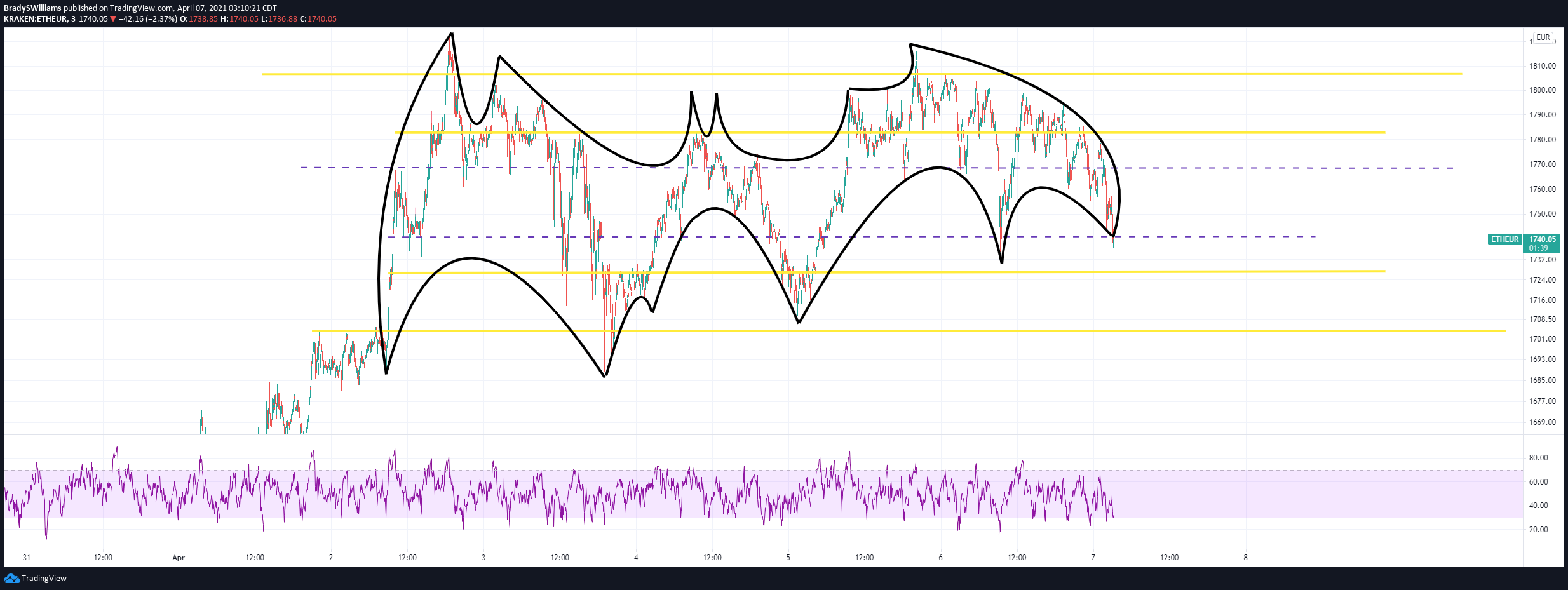Click the 1724.00 price axis label
This screenshot has height=590, width=1568.
[x=1543, y=280]
